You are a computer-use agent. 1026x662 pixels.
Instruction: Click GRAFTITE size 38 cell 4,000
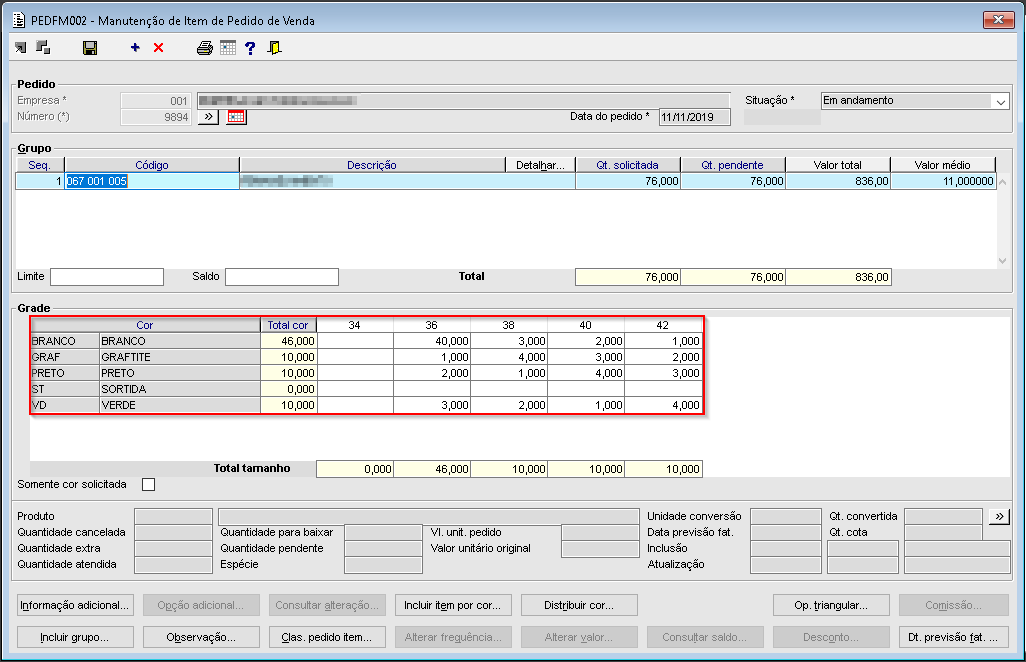pyautogui.click(x=509, y=357)
